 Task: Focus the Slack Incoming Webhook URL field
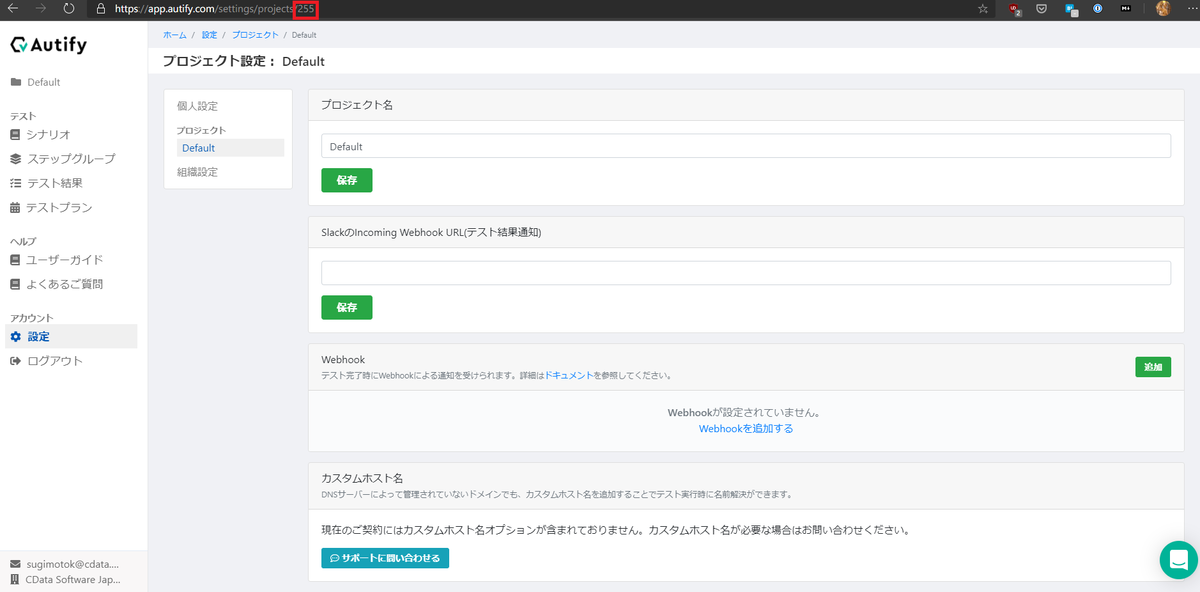[x=745, y=271]
